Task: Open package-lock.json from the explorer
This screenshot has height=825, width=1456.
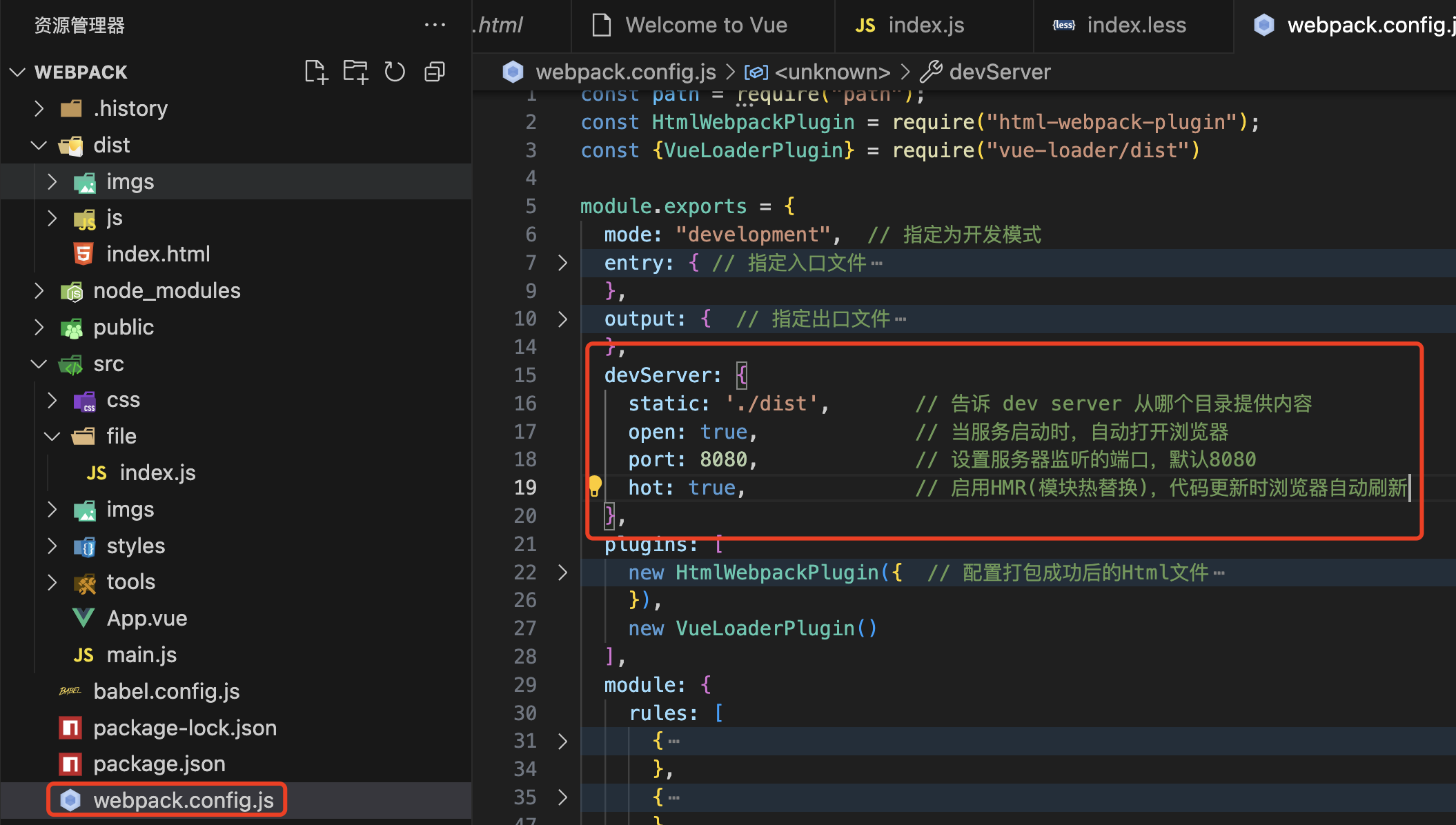Action: (x=236, y=728)
